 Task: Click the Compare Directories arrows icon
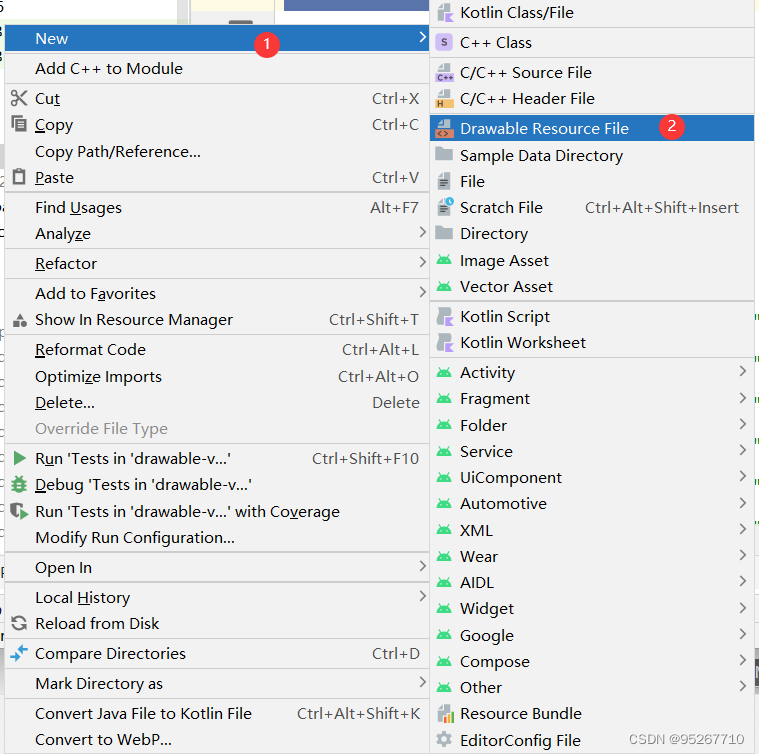(19, 653)
